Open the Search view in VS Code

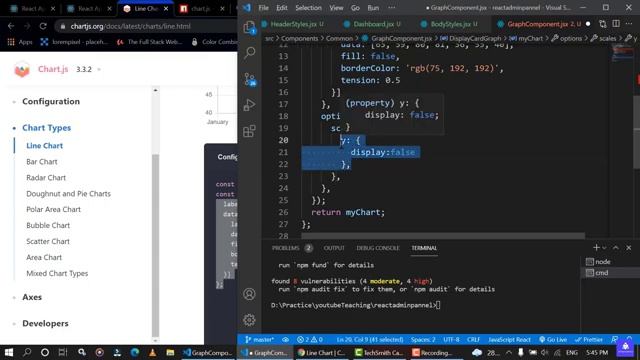pos(250,52)
